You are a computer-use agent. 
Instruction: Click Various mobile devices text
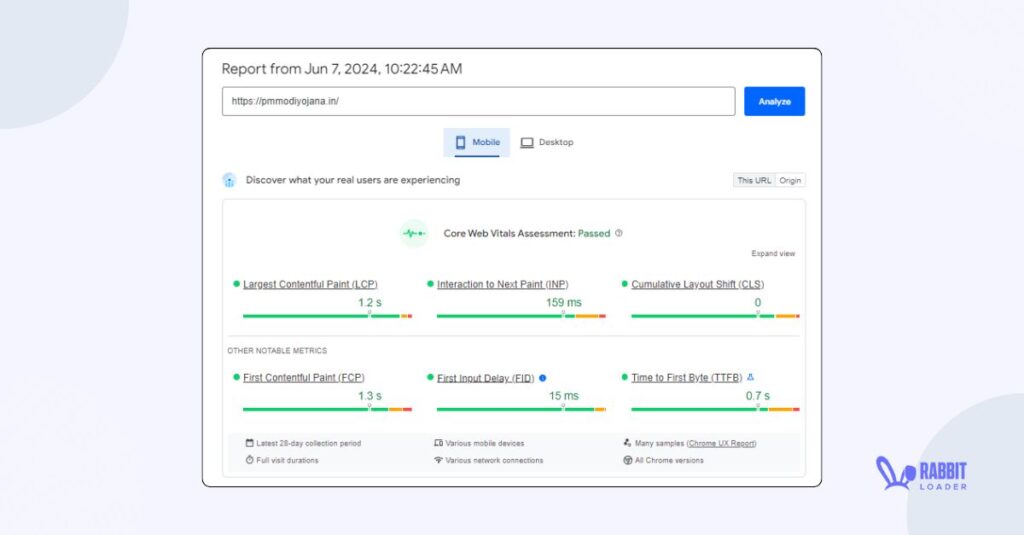coord(485,444)
